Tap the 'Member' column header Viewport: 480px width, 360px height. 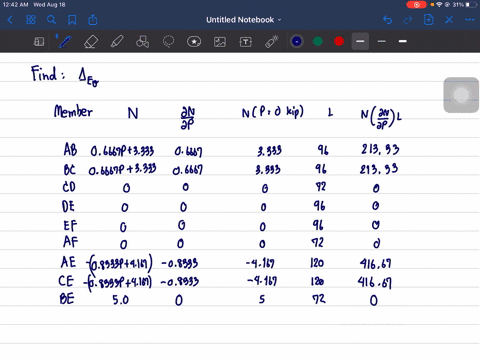pos(73,111)
